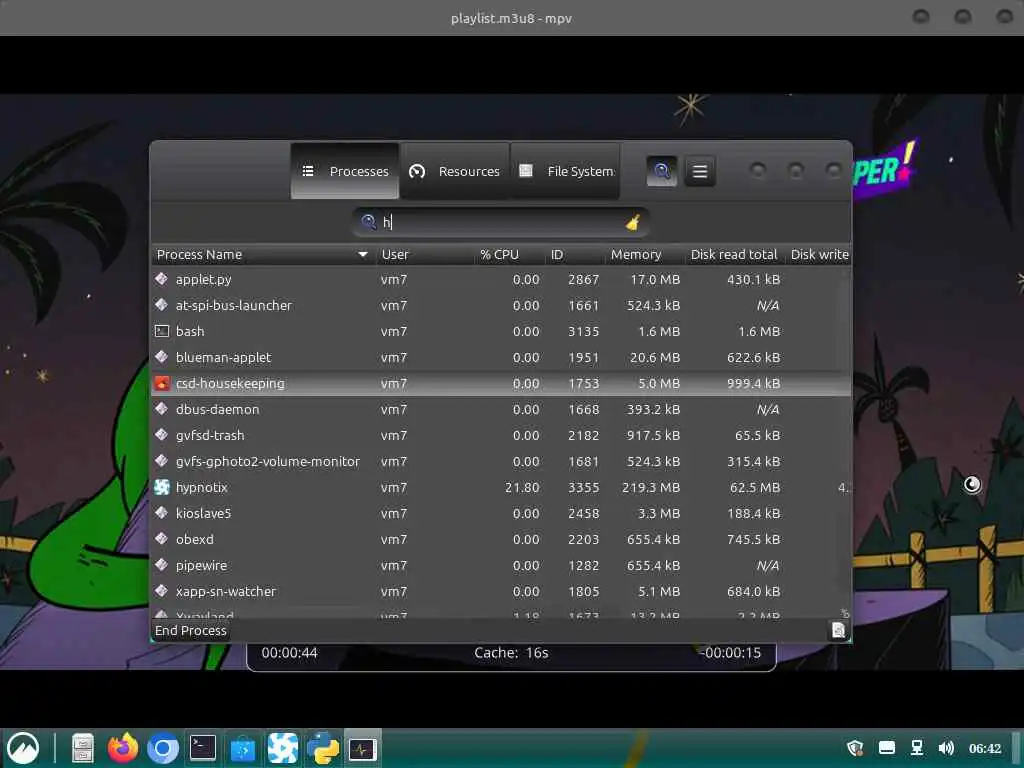Clear the search field with the broom icon
The width and height of the screenshot is (1024, 768).
click(632, 223)
